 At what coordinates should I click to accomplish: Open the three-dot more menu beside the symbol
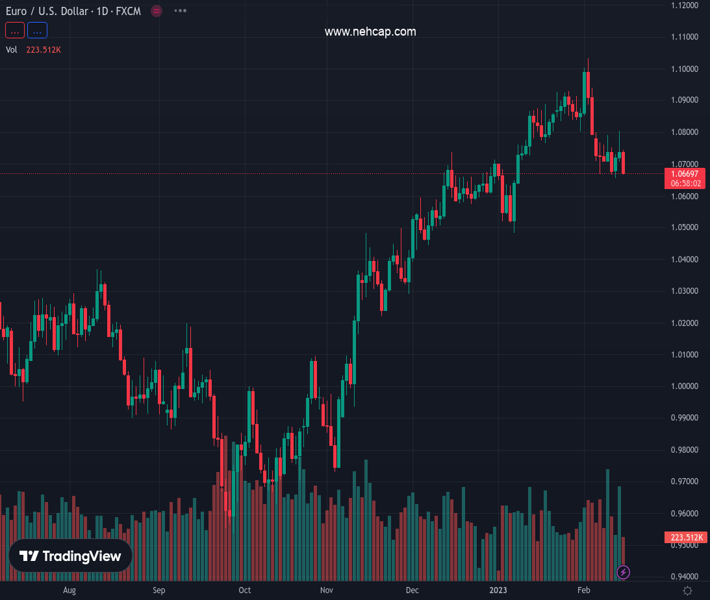click(x=180, y=11)
